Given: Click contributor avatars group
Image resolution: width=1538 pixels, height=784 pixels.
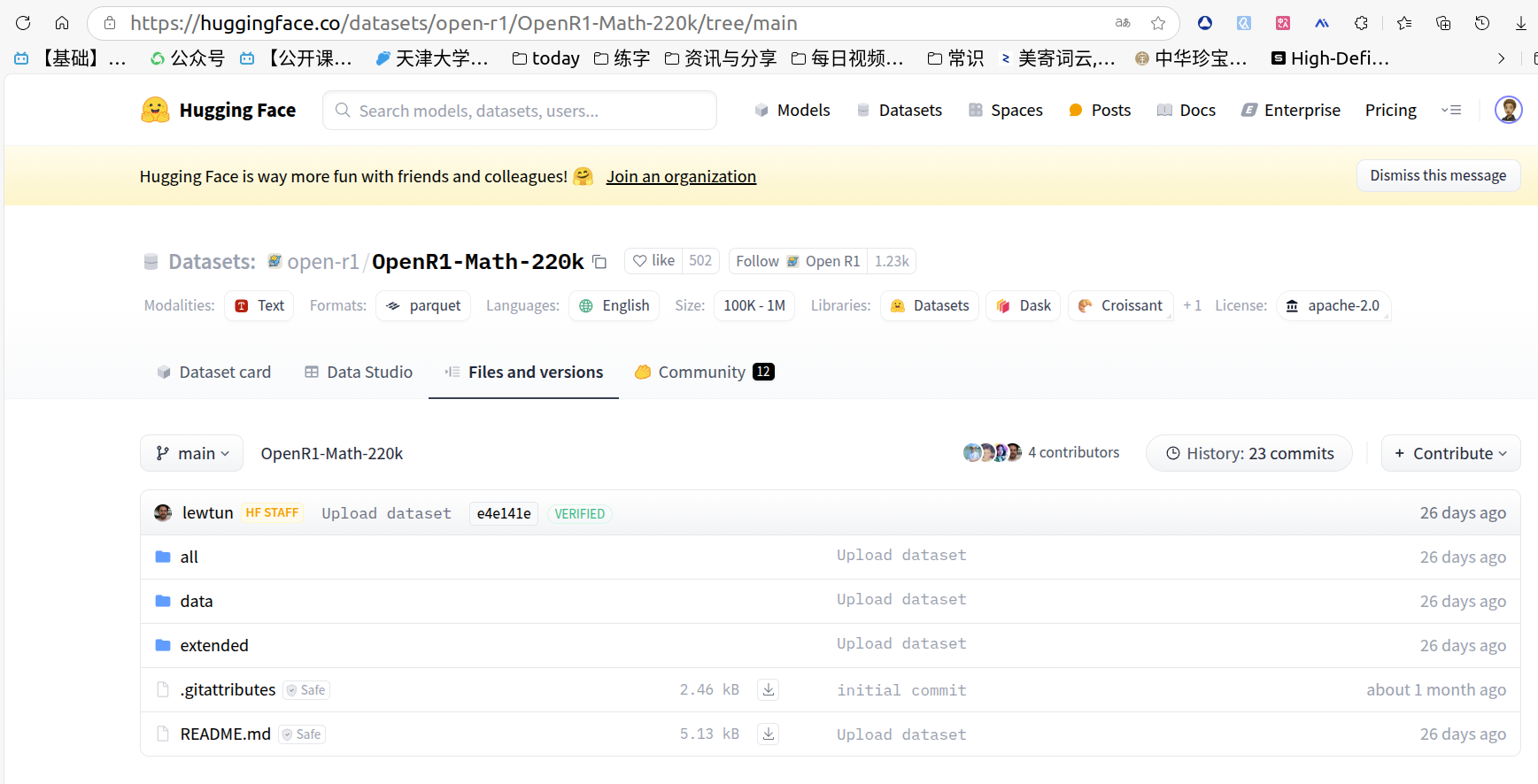Looking at the screenshot, I should (993, 452).
